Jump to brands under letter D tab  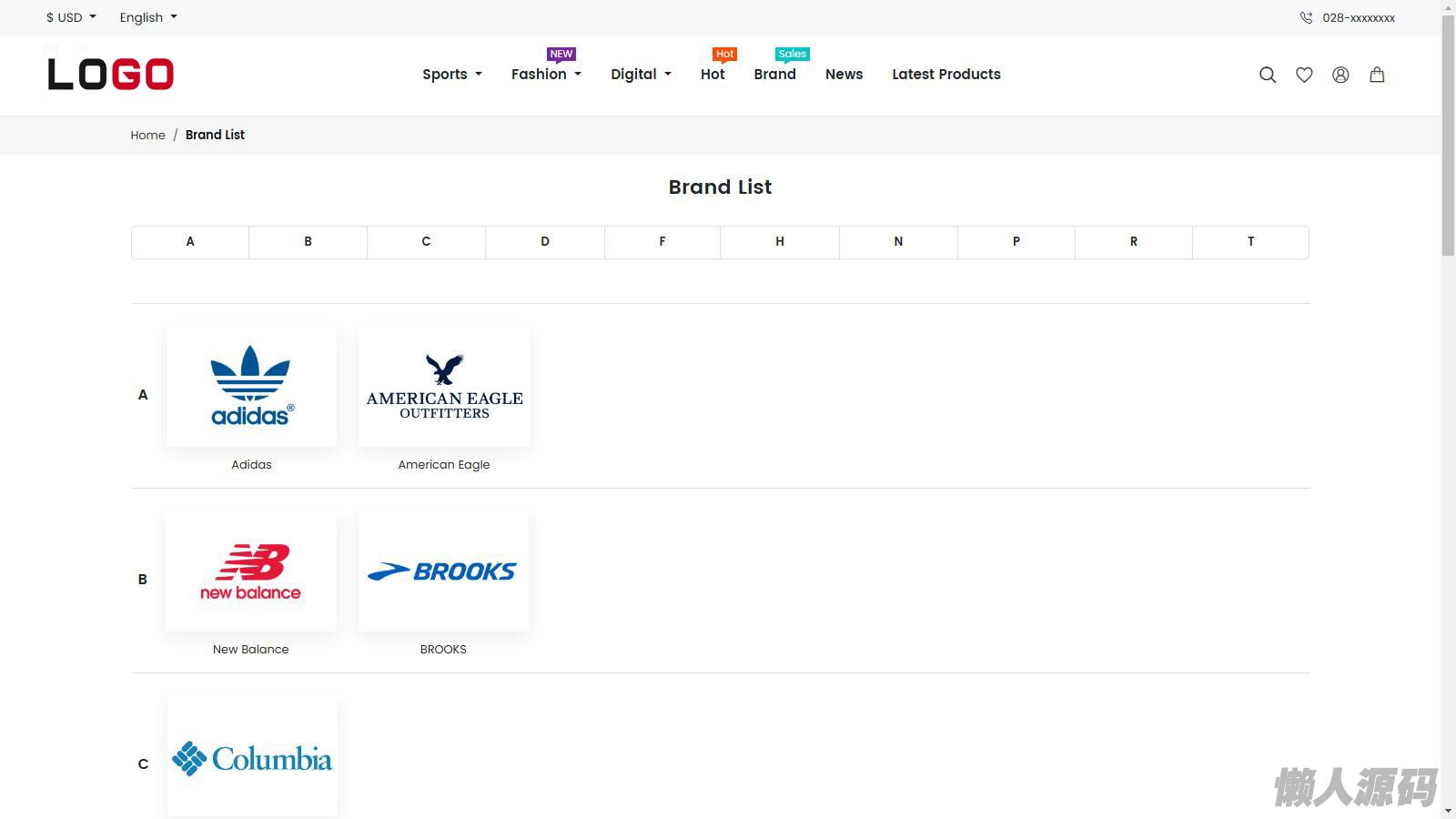point(545,242)
